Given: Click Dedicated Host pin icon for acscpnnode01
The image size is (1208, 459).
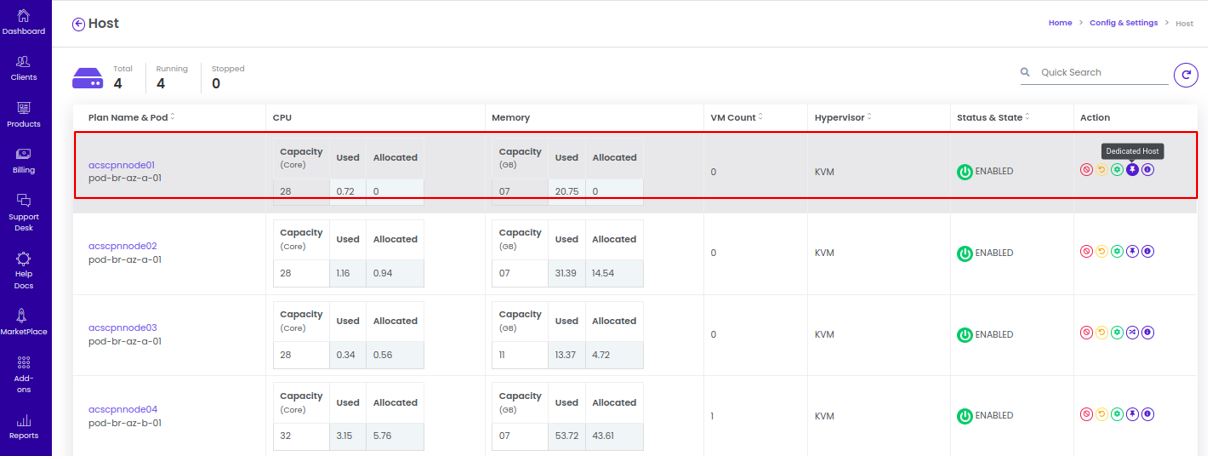Looking at the screenshot, I should pyautogui.click(x=1132, y=170).
